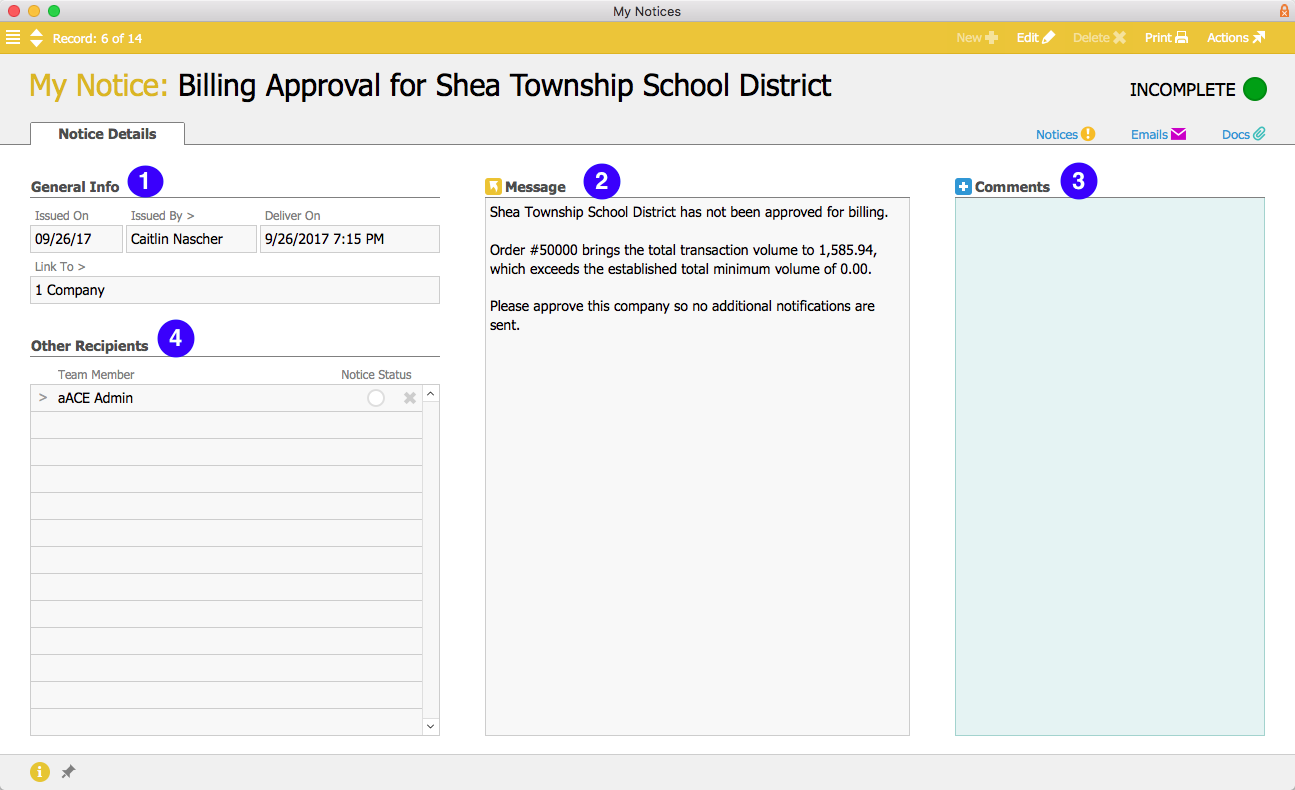This screenshot has width=1295, height=790.
Task: Click the pin icon in the footer
Action: click(x=68, y=772)
